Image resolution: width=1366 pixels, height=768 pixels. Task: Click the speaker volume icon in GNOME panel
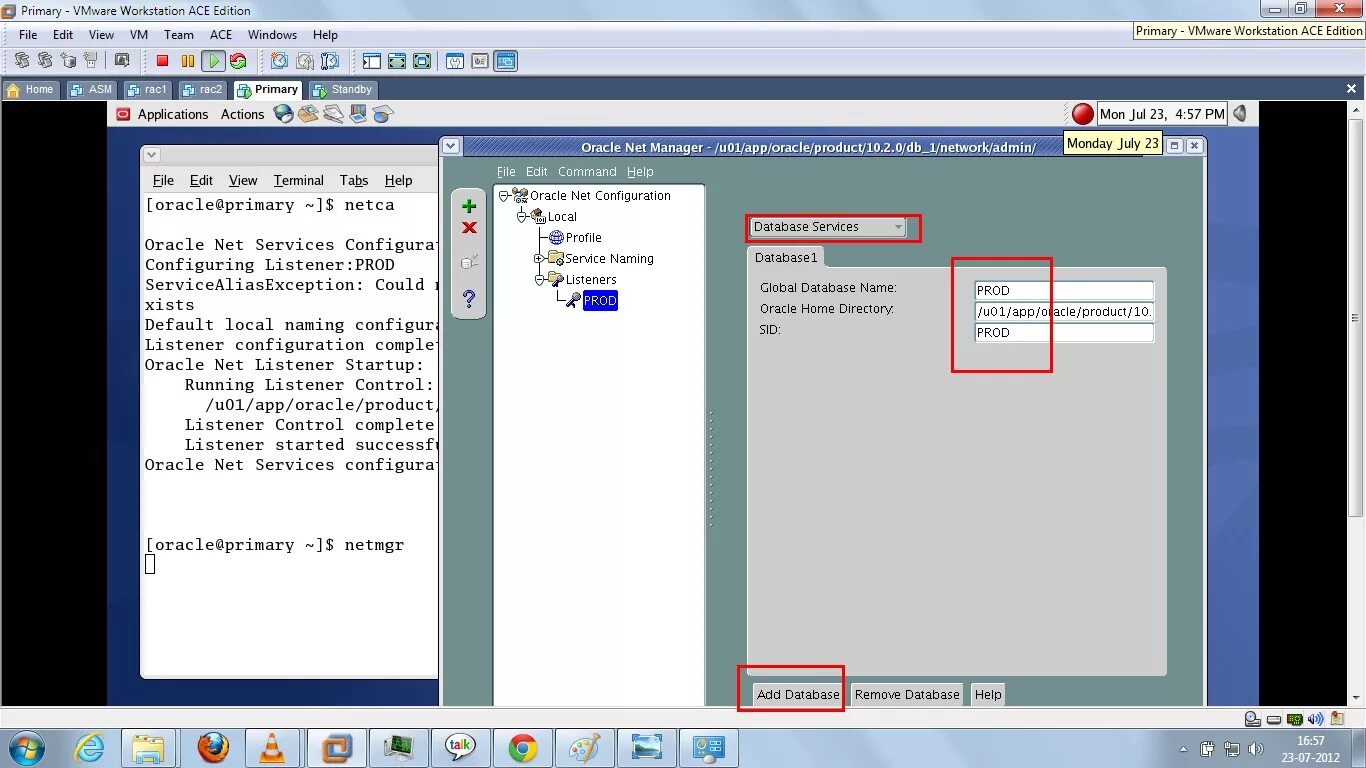1241,114
